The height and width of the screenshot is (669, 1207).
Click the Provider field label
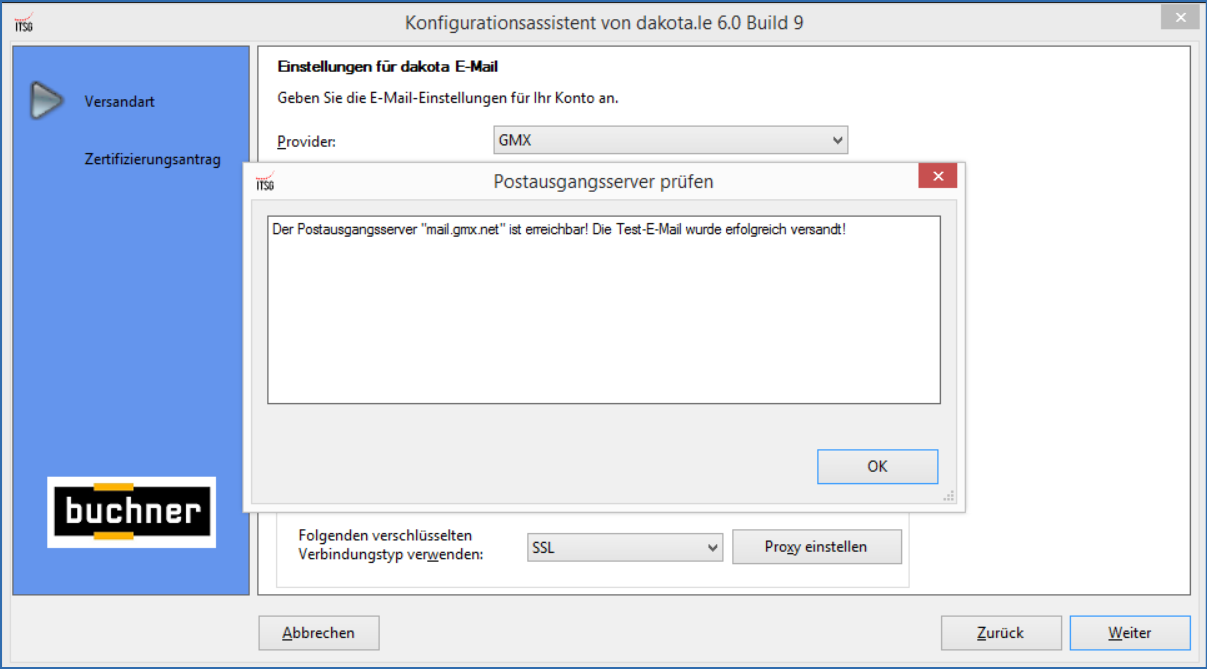(x=306, y=142)
